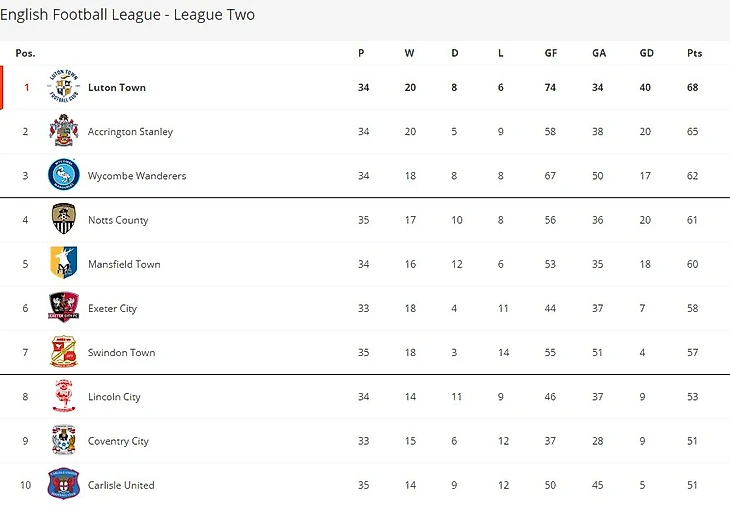Viewport: 730px width, 506px height.
Task: Click the Accrington Stanley club crest
Action: pos(64,131)
